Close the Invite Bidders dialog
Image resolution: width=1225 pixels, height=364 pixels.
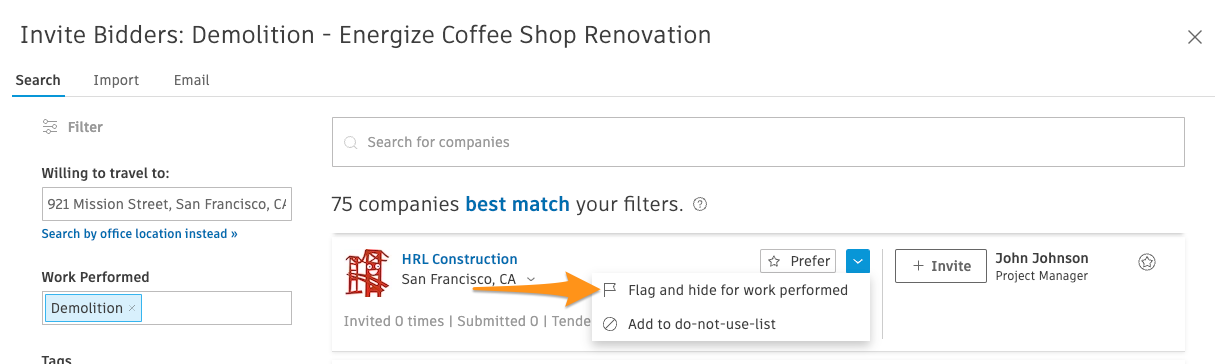point(1194,37)
